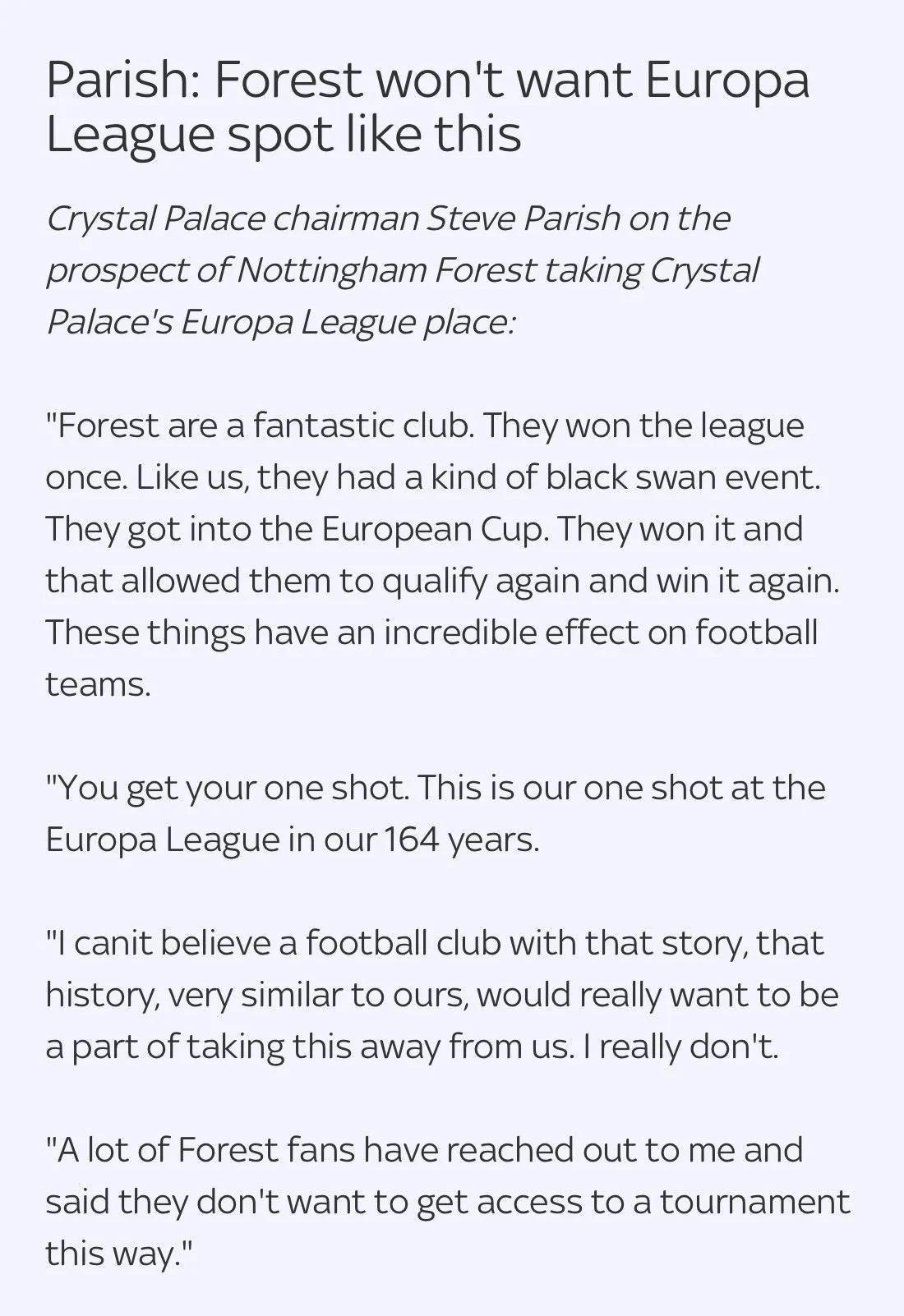Click italic text "Palace's Europa League place:"
Image resolution: width=904 pixels, height=1316 pixels.
[280, 322]
